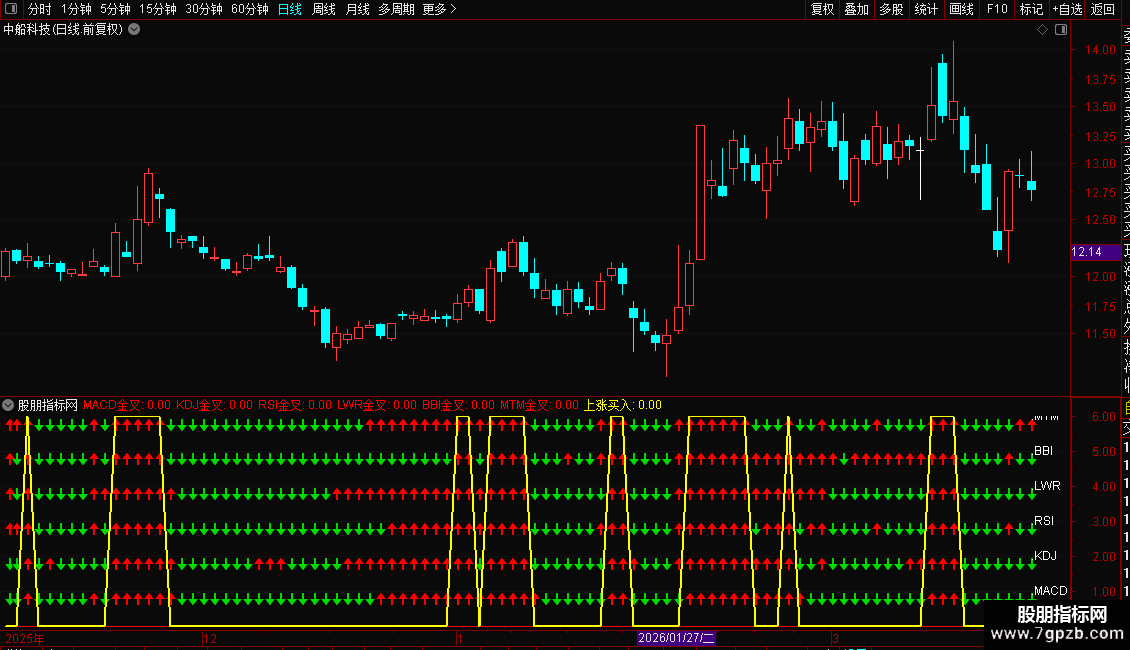Add stock with +自选 button

click(x=1067, y=9)
